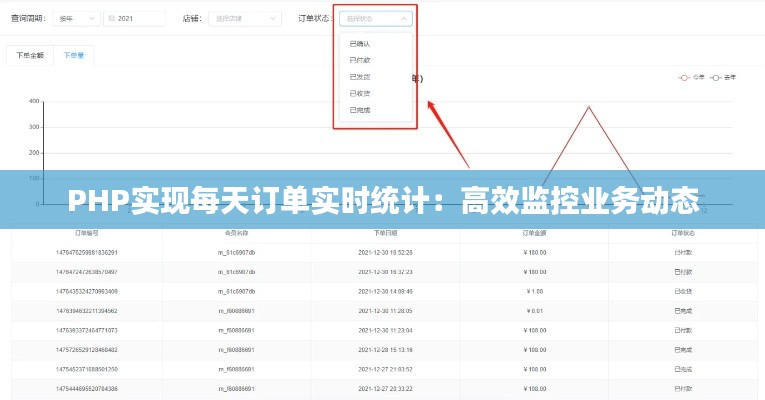Collapse the 订单状态 status dropdown
Screen dimensions: 765x400
pos(376,19)
